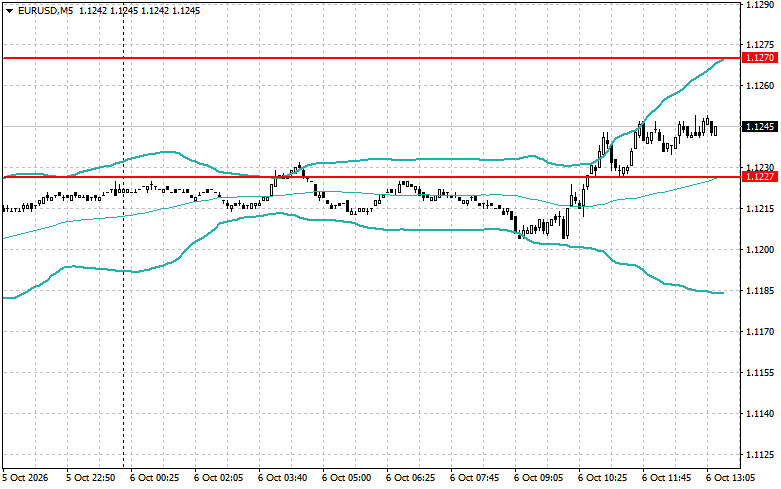
Task: Click the OHLC values 1.1242 1.1245 1.1242 1.1245
Action: (x=138, y=11)
